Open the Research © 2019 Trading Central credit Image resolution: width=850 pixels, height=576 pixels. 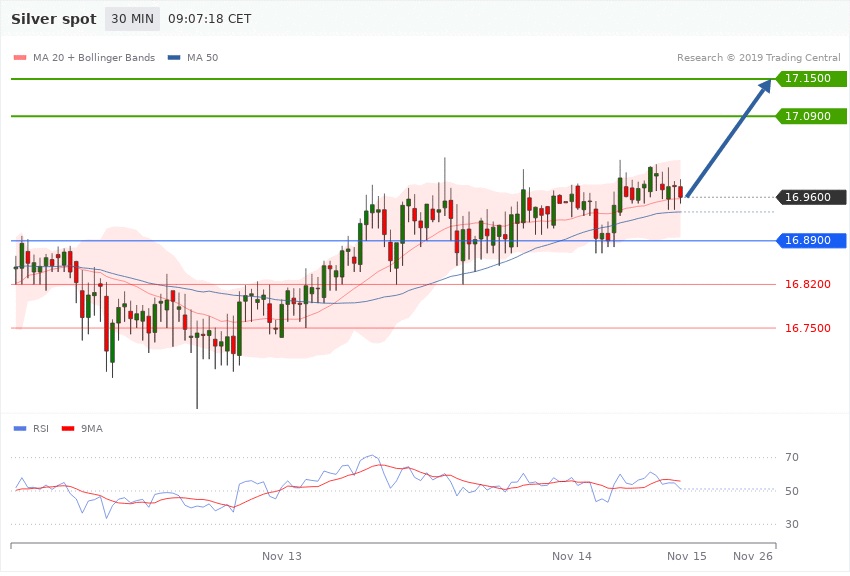(759, 57)
